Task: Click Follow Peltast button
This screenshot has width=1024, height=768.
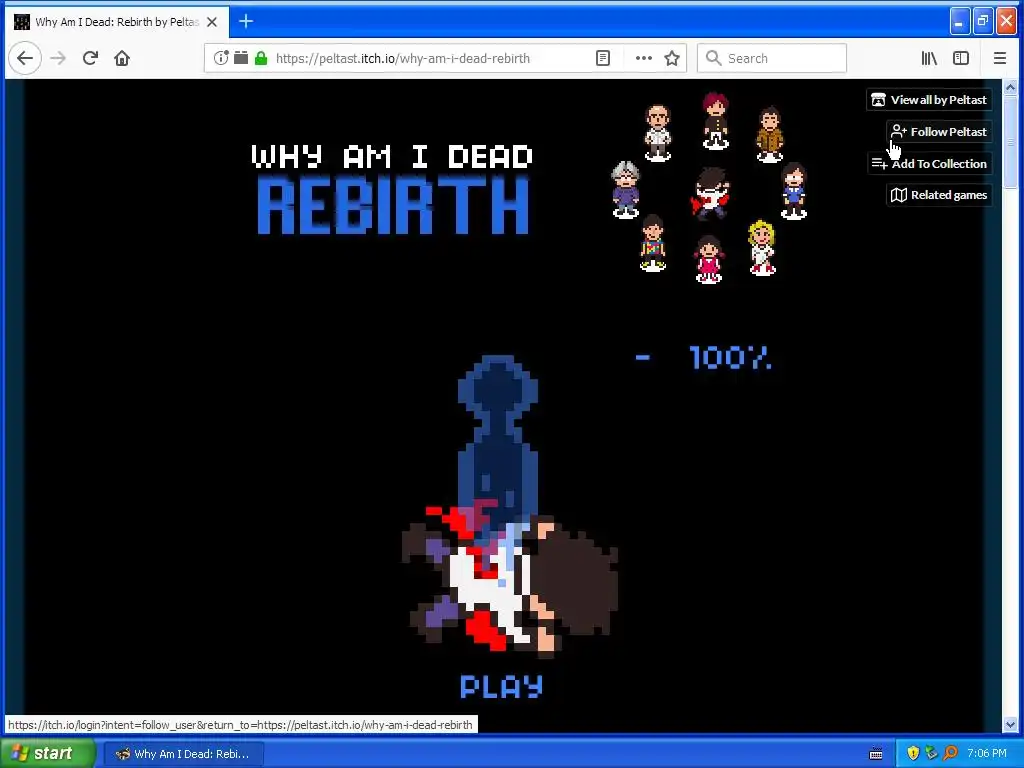Action: [939, 132]
